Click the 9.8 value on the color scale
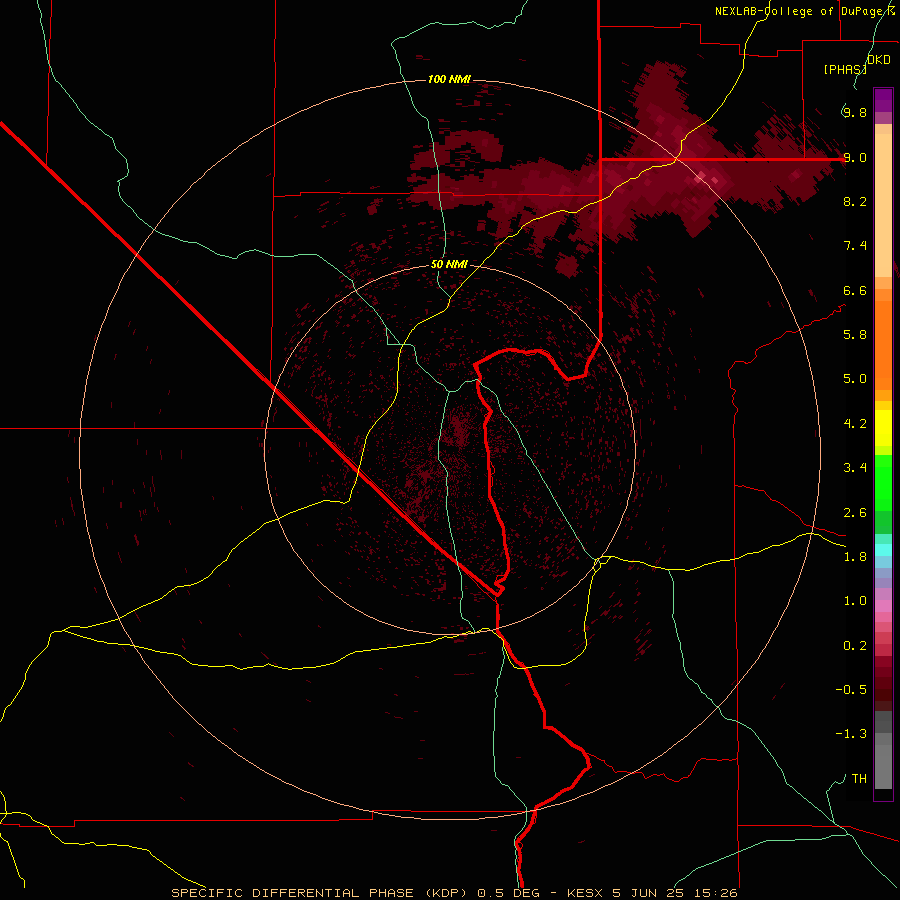Image resolution: width=900 pixels, height=900 pixels. click(x=855, y=112)
